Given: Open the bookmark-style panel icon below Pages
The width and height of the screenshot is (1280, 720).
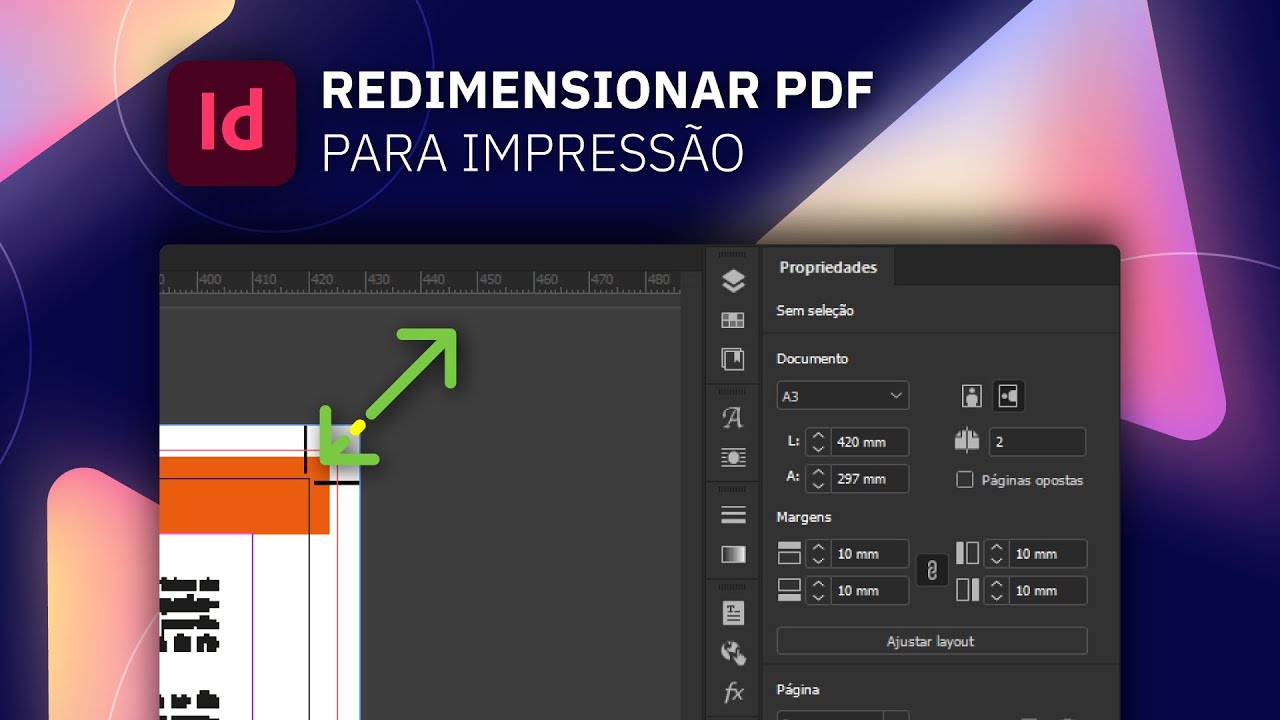Looking at the screenshot, I should click(x=733, y=359).
